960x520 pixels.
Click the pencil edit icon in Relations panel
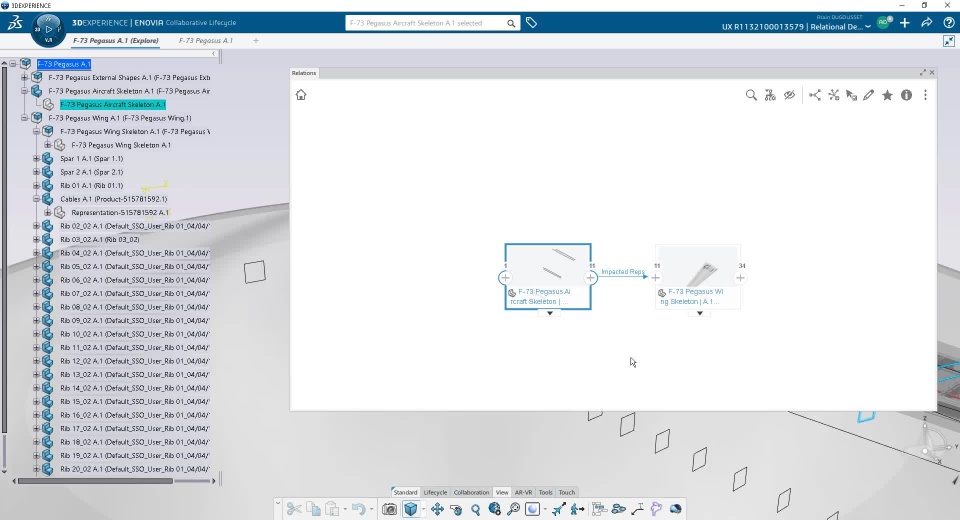(x=869, y=95)
